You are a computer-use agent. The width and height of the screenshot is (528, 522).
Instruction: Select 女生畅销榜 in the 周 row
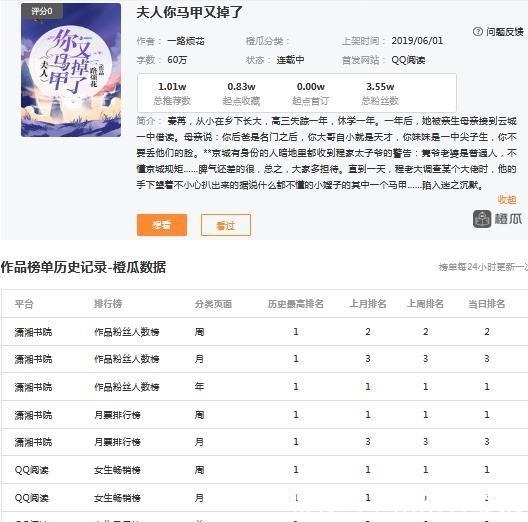(117, 469)
